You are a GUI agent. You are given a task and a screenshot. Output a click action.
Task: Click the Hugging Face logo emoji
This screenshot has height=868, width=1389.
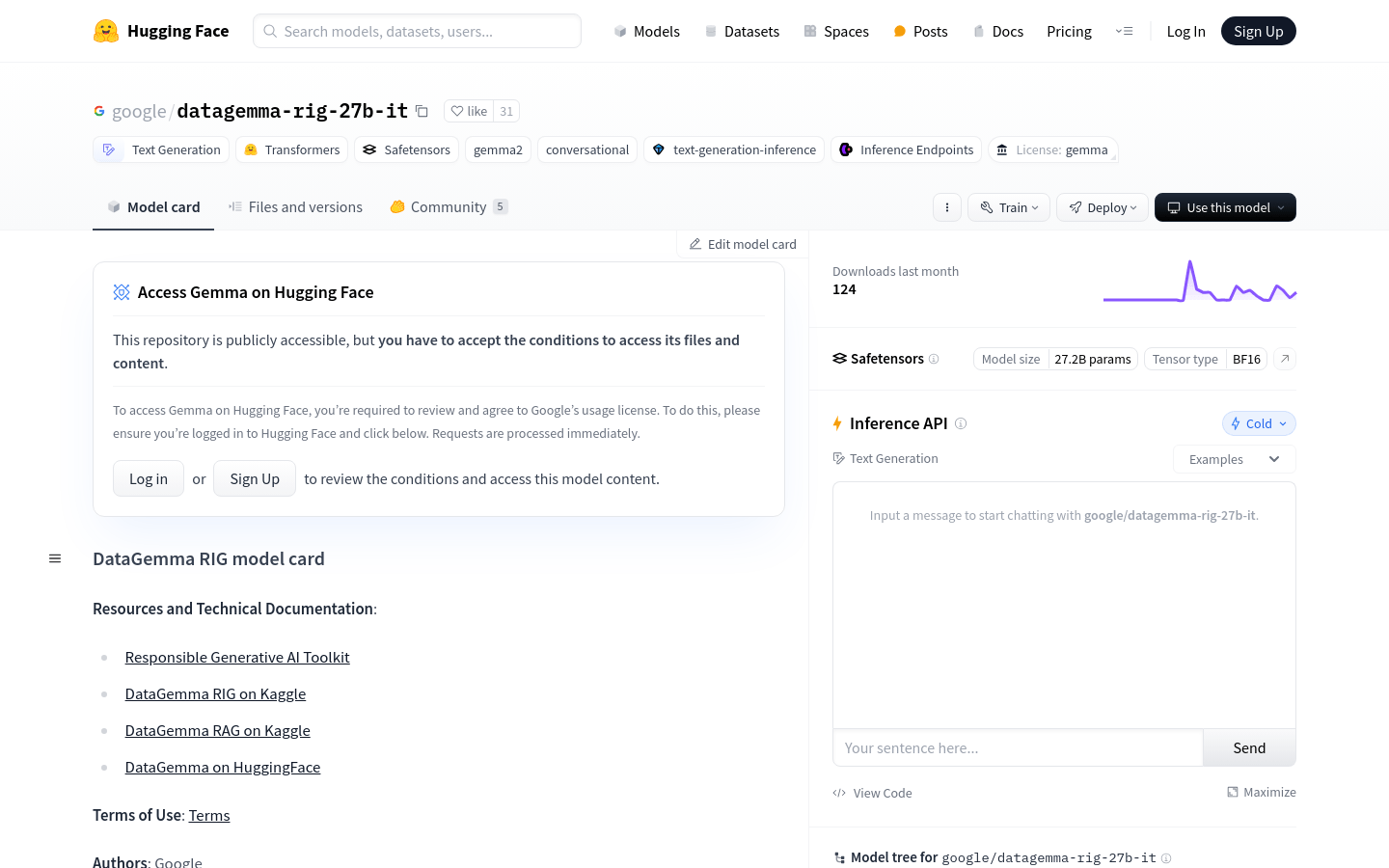click(x=106, y=31)
